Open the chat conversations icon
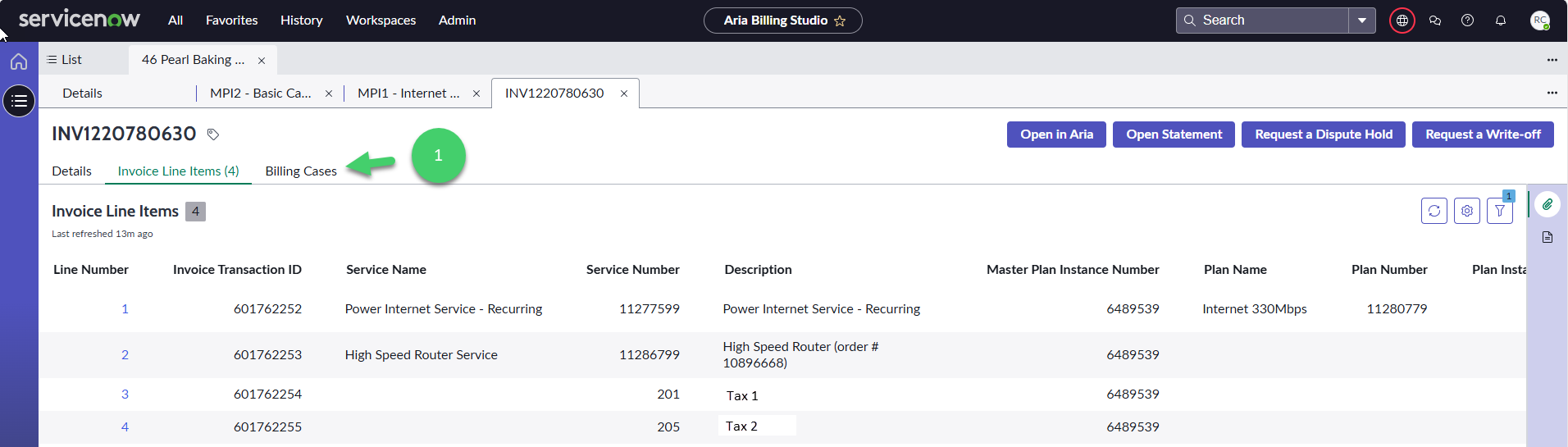This screenshot has height=447, width=1568. tap(1435, 21)
